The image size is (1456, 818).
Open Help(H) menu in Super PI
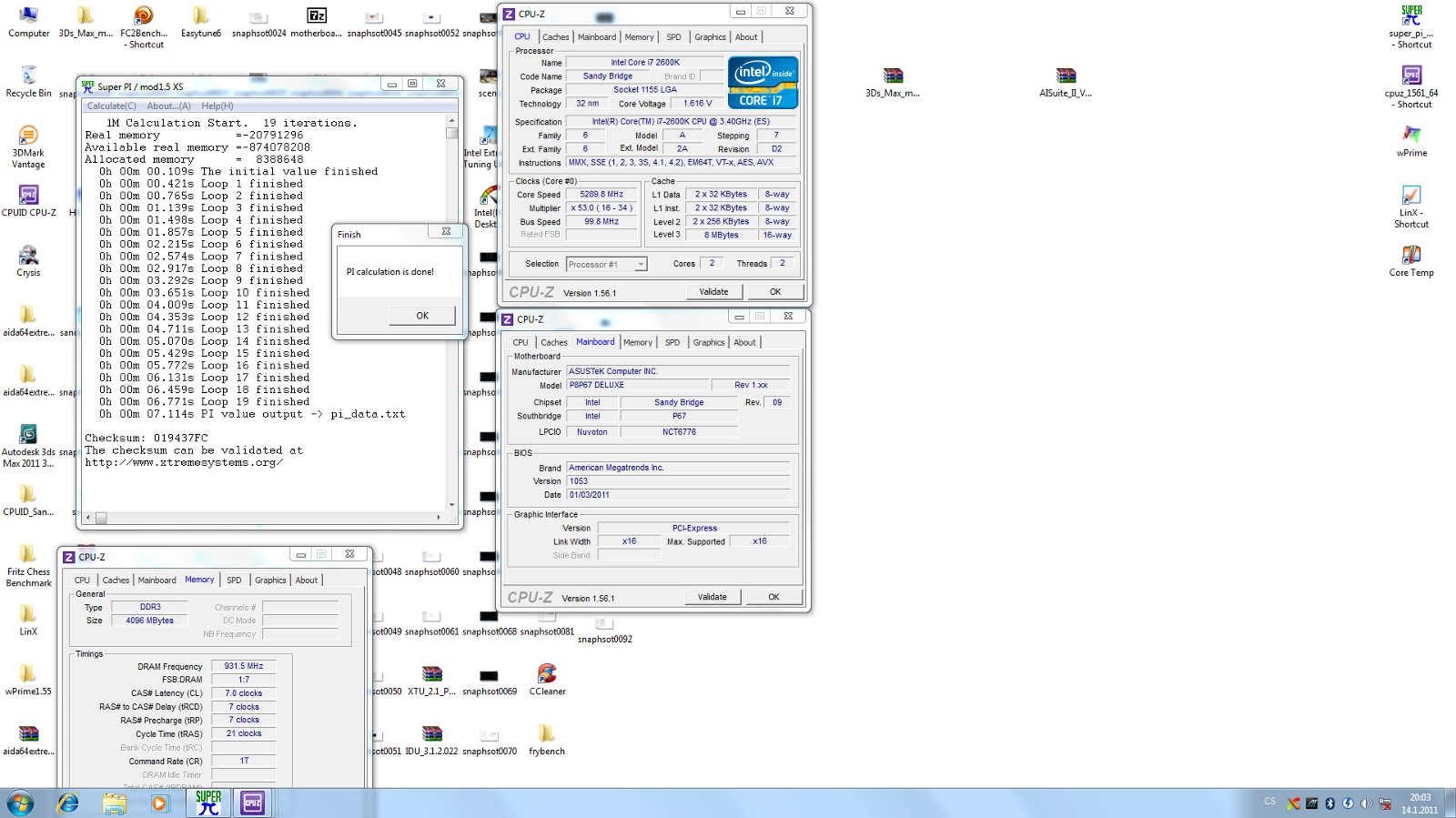pyautogui.click(x=217, y=106)
